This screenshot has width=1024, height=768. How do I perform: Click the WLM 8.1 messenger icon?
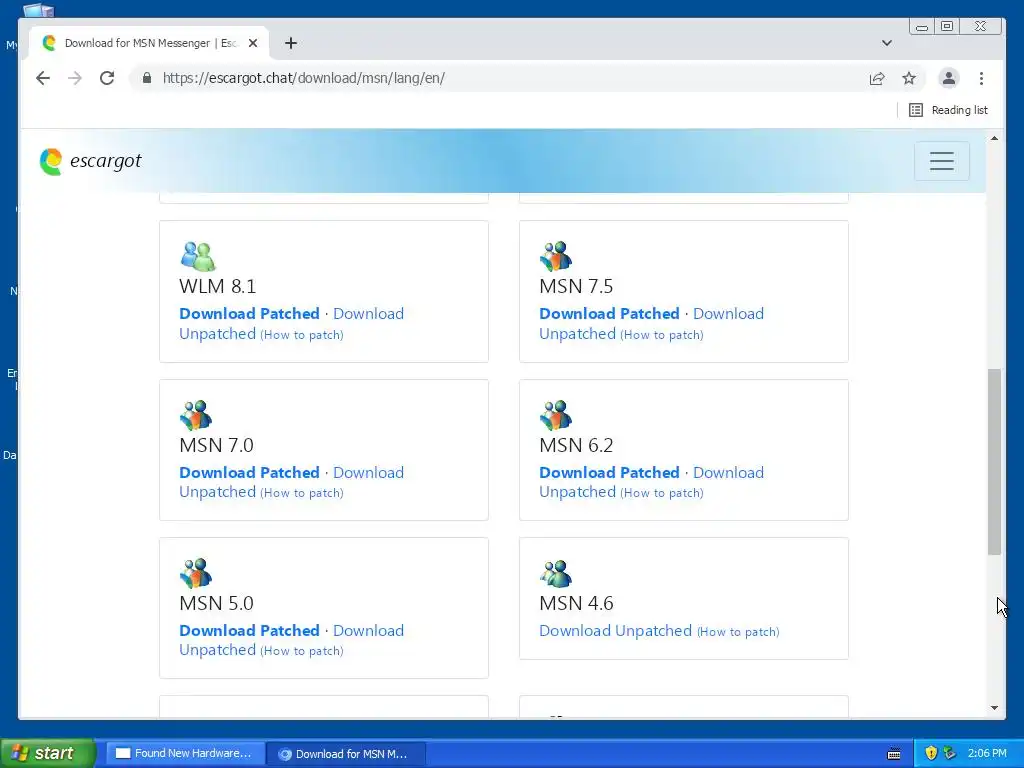[x=198, y=256]
